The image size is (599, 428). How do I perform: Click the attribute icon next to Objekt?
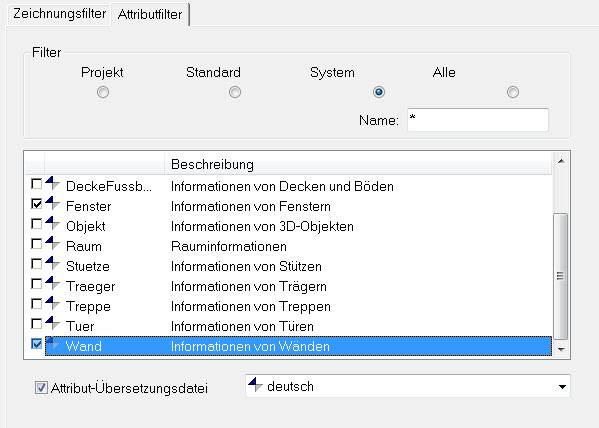point(52,223)
